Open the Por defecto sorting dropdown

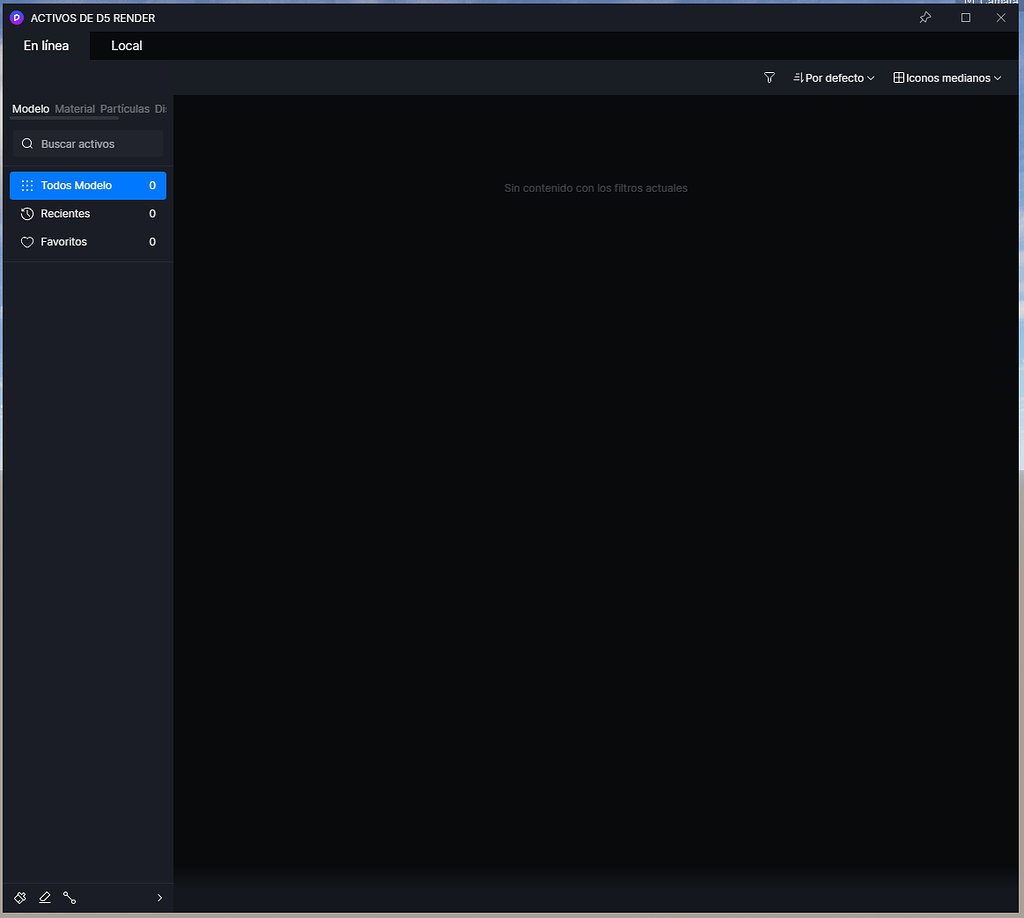[833, 77]
